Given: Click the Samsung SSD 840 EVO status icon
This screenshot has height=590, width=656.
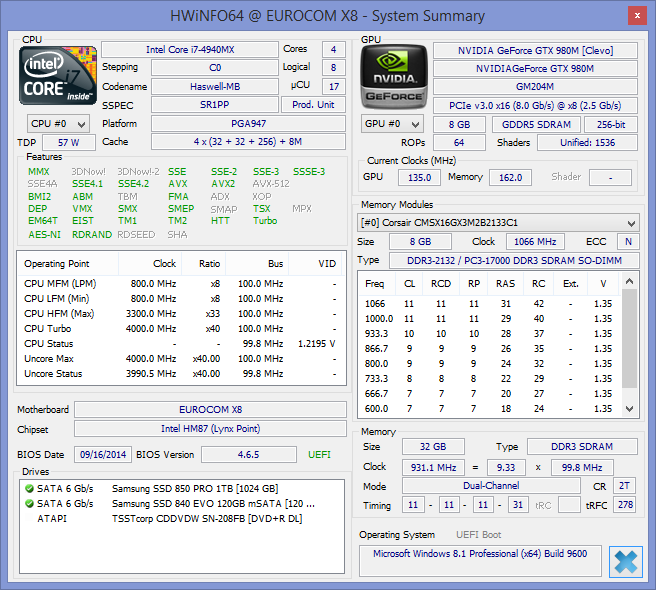Looking at the screenshot, I should [29, 503].
